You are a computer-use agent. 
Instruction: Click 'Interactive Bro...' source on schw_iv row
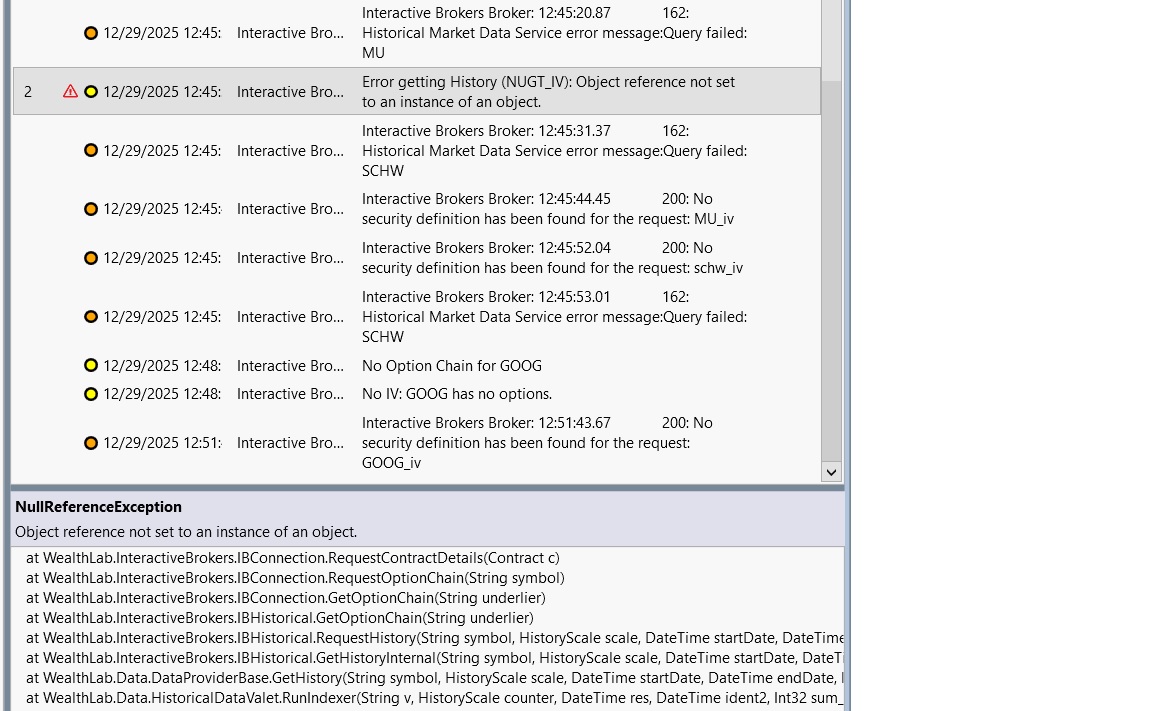tap(290, 258)
